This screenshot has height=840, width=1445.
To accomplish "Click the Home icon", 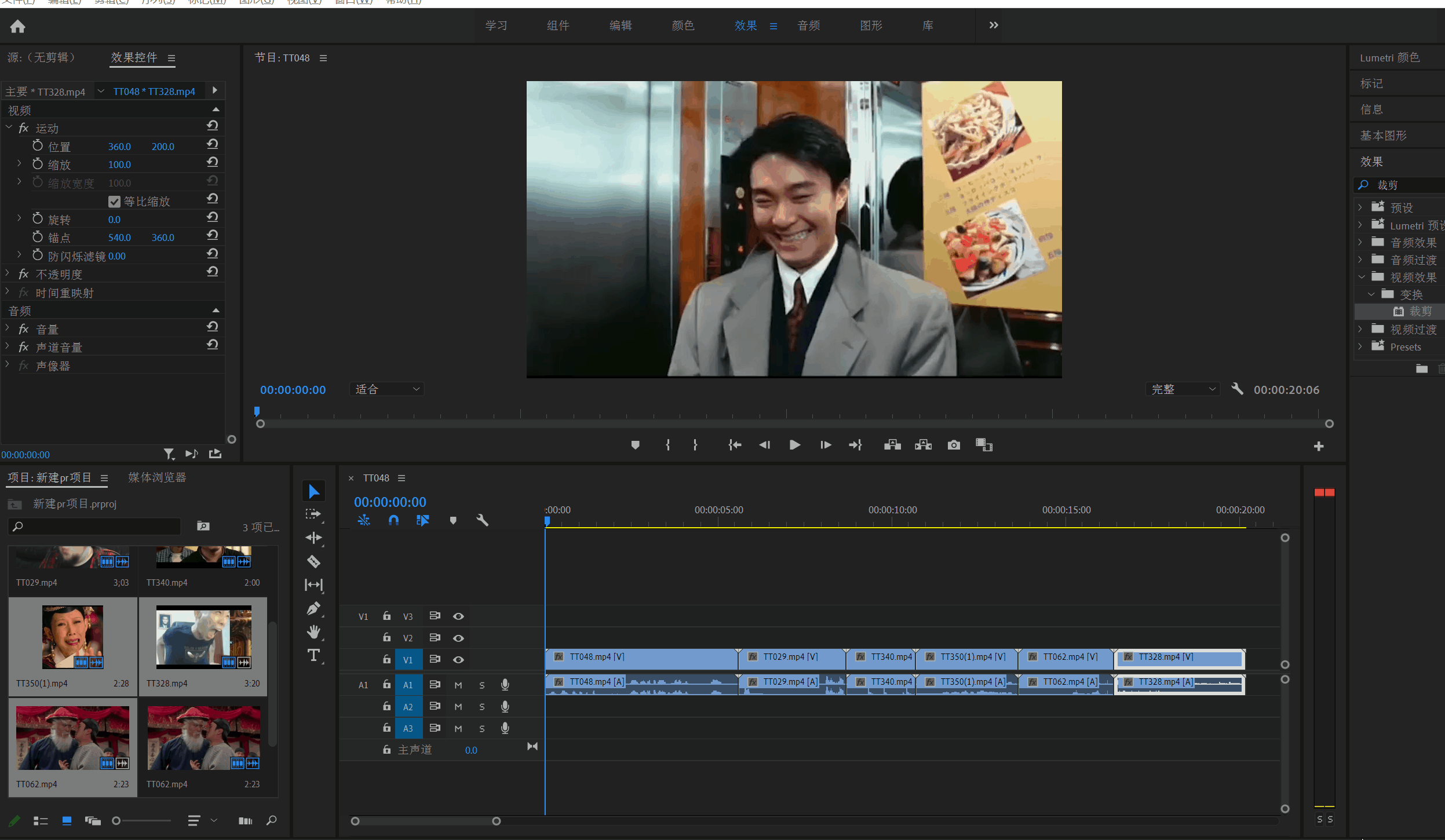I will [x=18, y=26].
